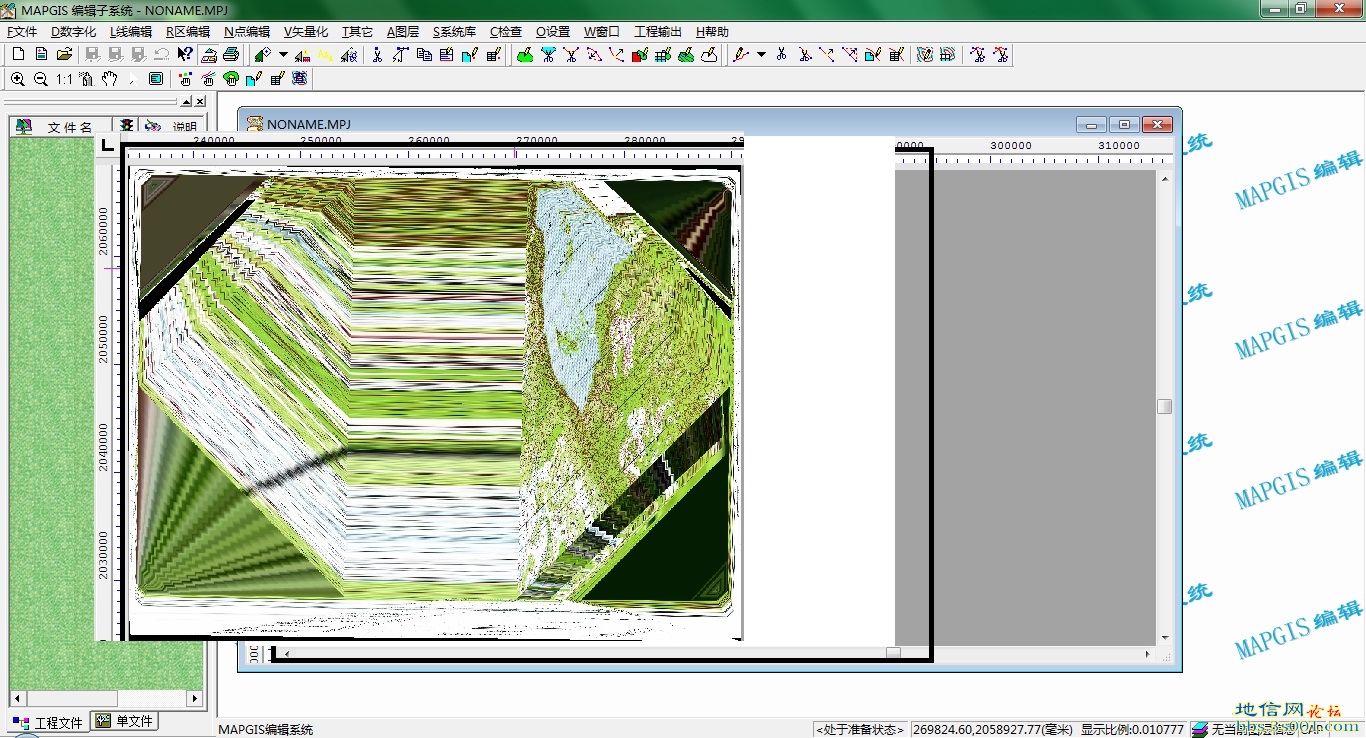Open the line tool dropdown arrow
This screenshot has height=738, width=1366.
761,54
